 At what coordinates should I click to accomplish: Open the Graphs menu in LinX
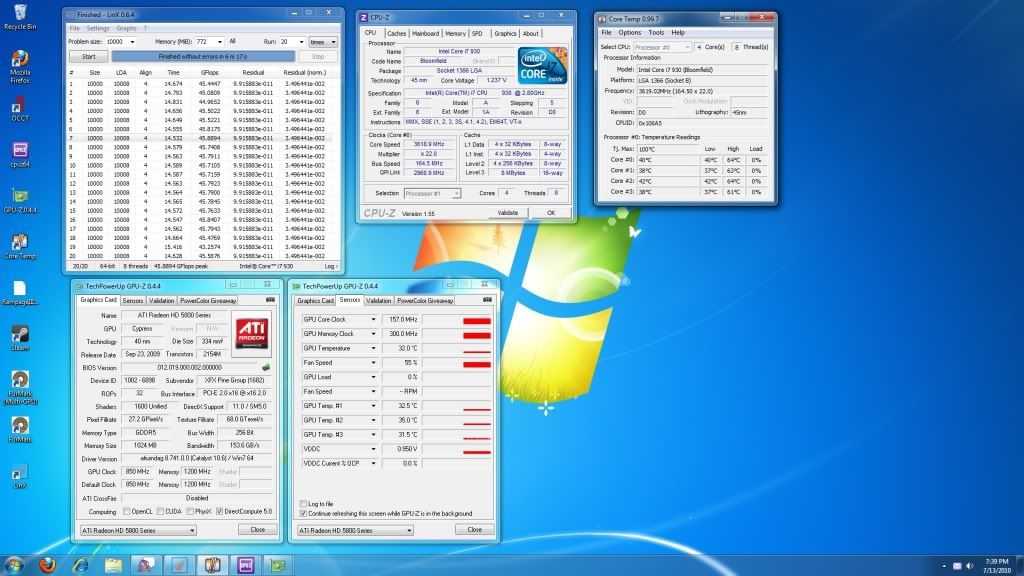[x=127, y=28]
